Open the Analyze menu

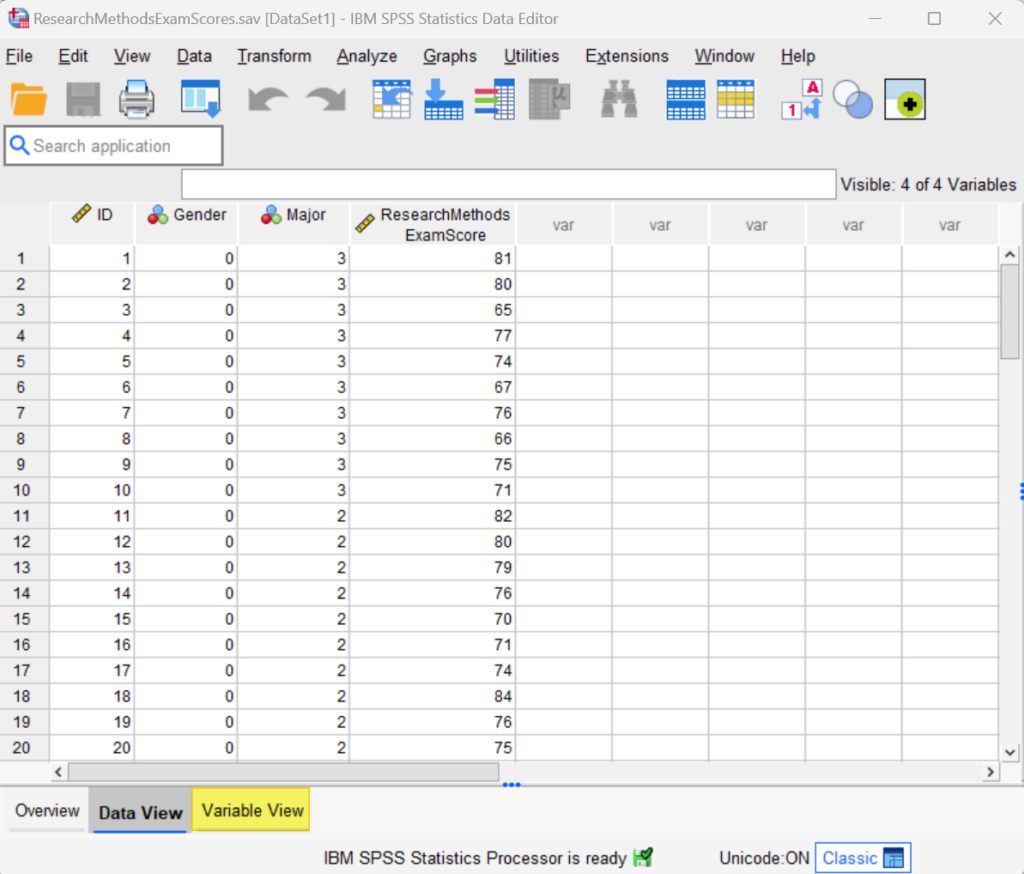pyautogui.click(x=366, y=56)
